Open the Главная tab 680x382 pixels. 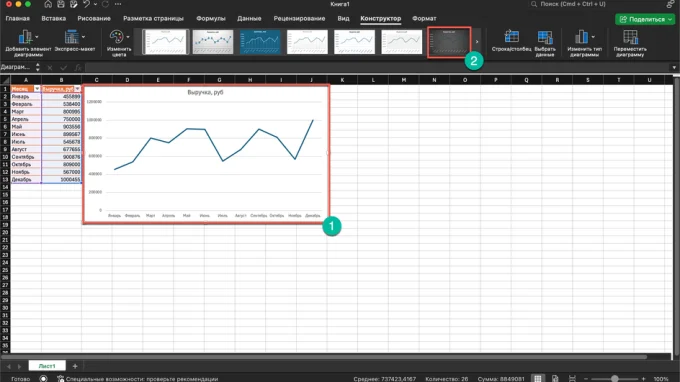point(18,19)
